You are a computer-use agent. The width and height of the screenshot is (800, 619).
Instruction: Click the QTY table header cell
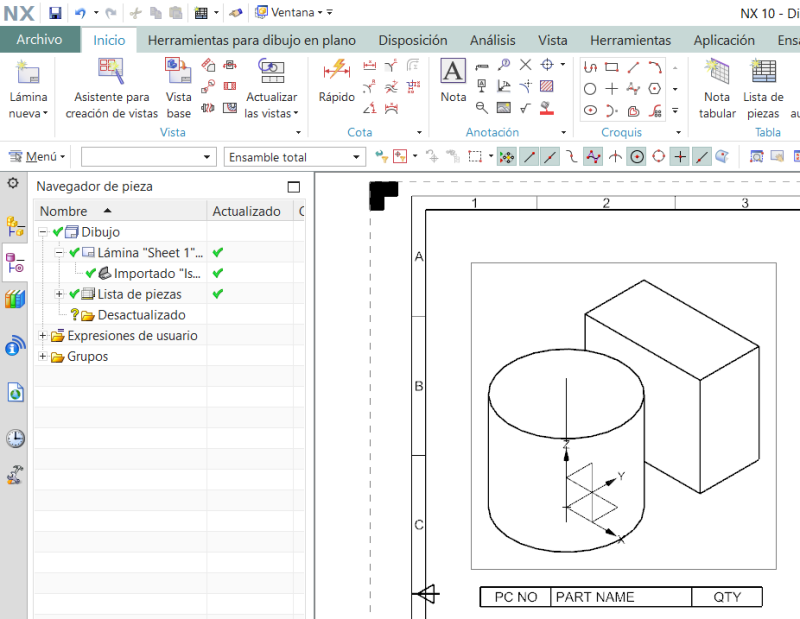[727, 597]
